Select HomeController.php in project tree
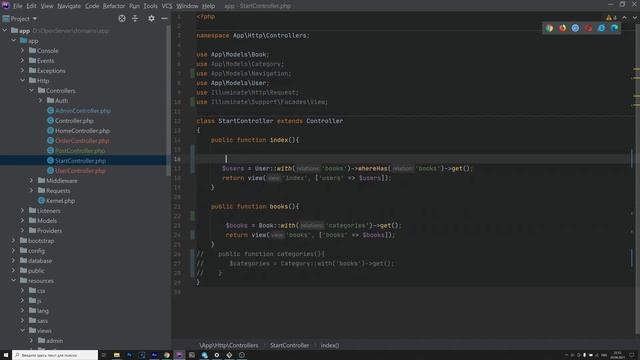This screenshot has height=360, width=640. [x=82, y=131]
